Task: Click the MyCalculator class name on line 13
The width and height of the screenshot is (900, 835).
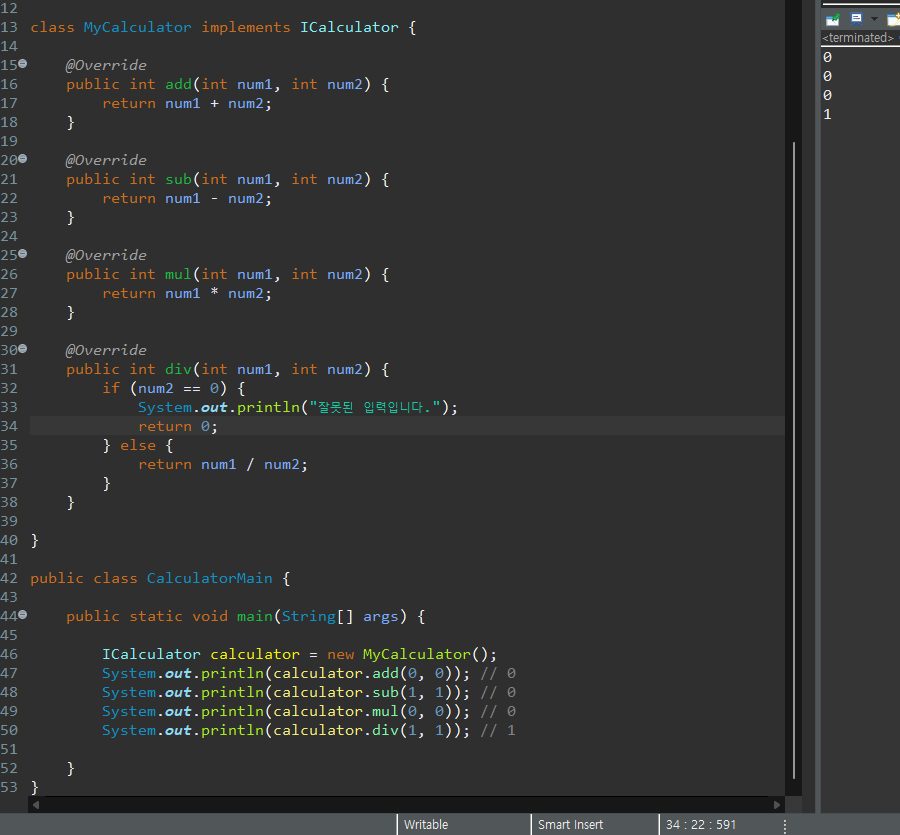Action: pyautogui.click(x=138, y=27)
